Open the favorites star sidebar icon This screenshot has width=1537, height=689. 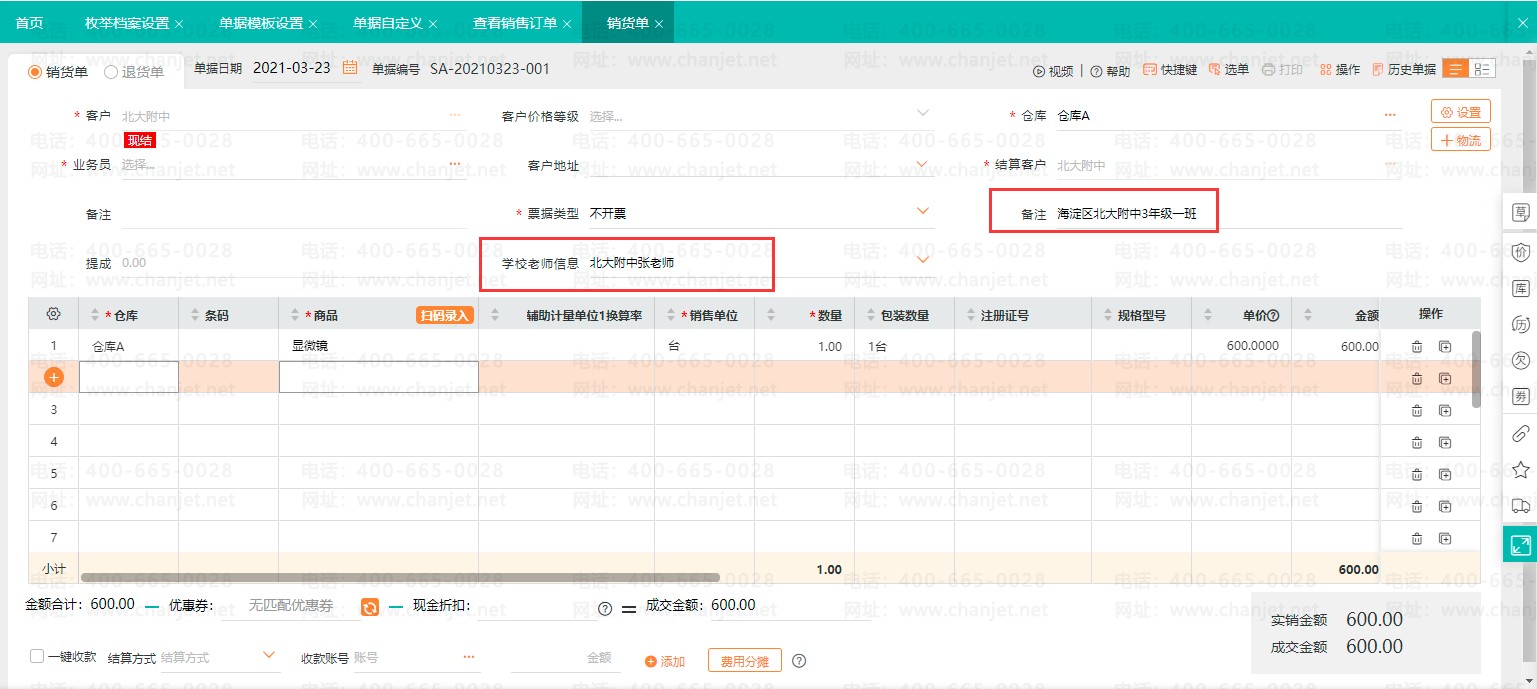point(1520,469)
